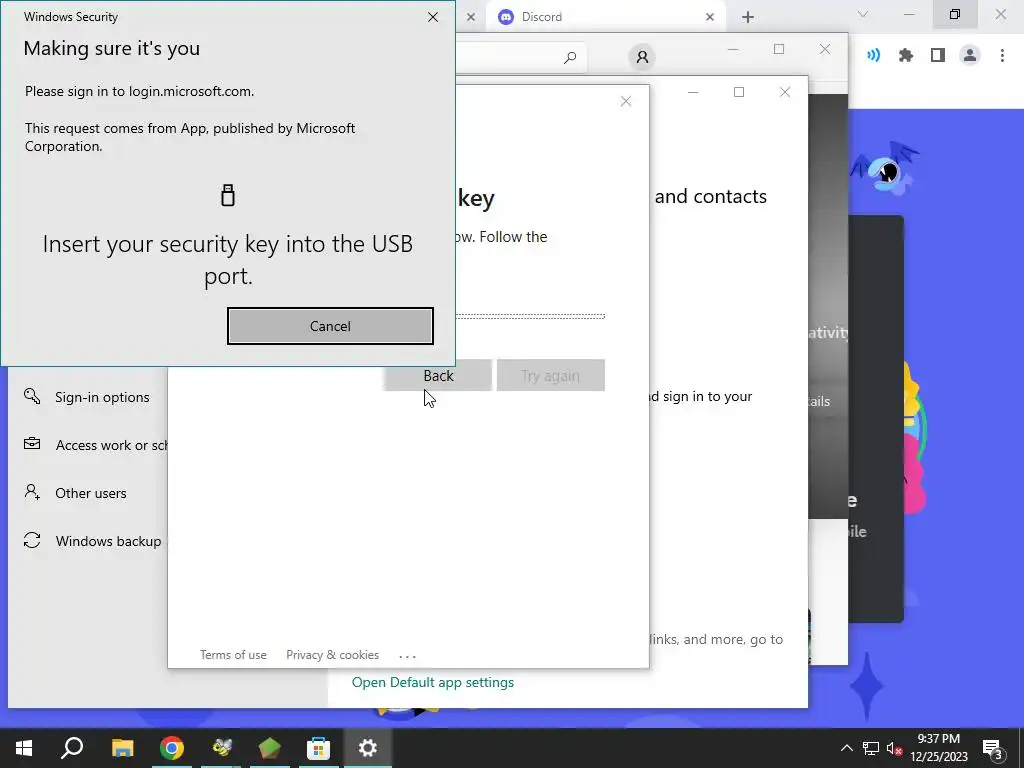Close the Windows Security dialog
This screenshot has width=1024, height=768.
[432, 17]
